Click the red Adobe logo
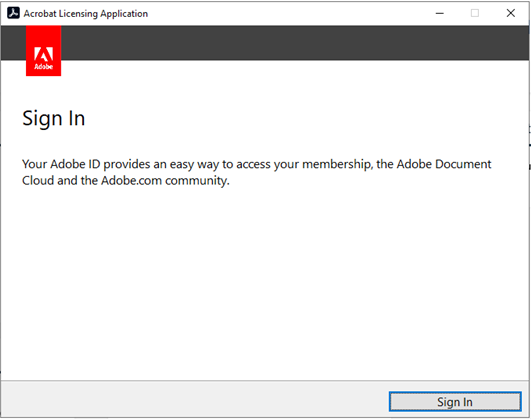 (x=43, y=51)
